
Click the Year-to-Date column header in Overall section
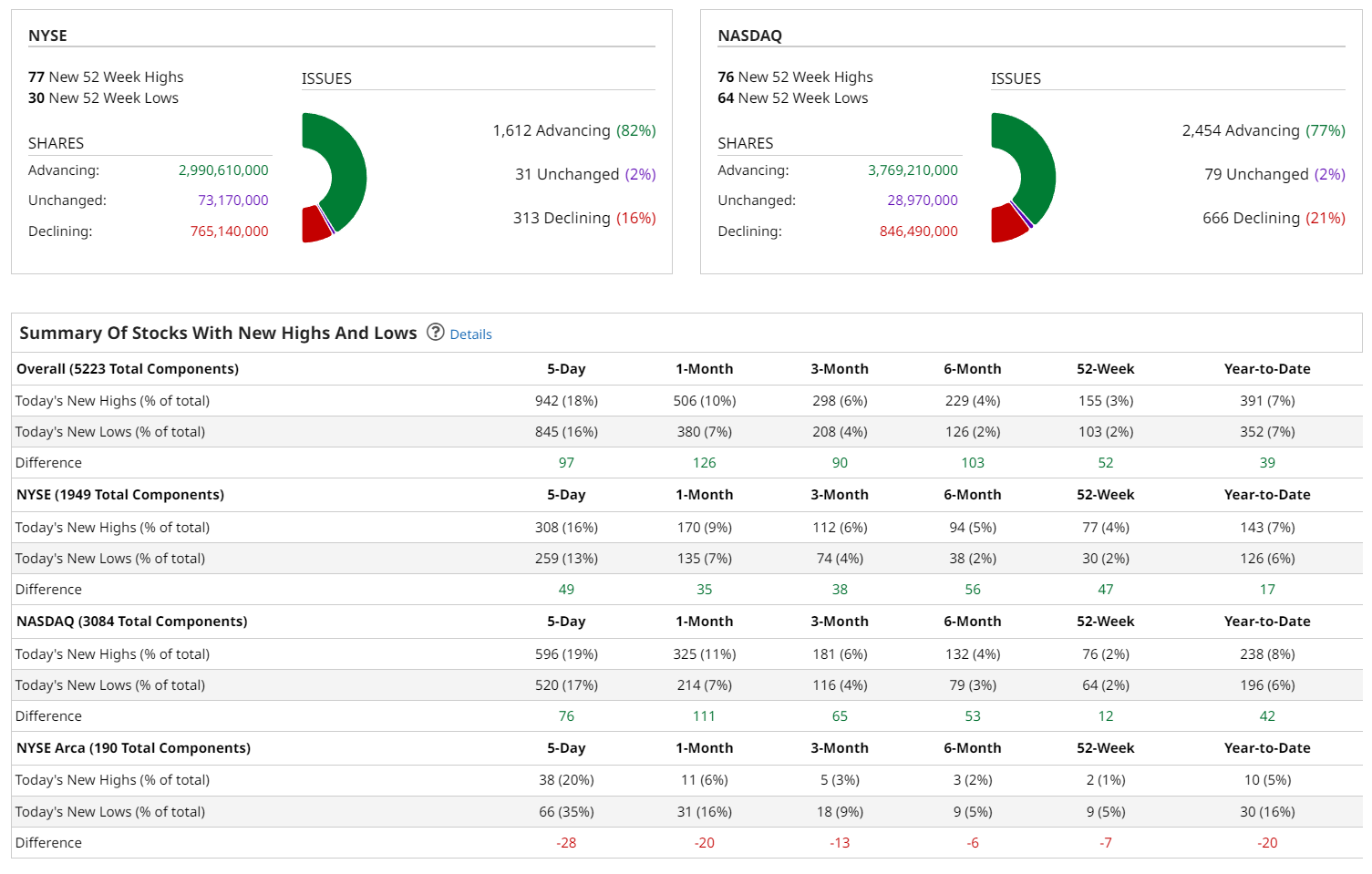pos(1267,369)
